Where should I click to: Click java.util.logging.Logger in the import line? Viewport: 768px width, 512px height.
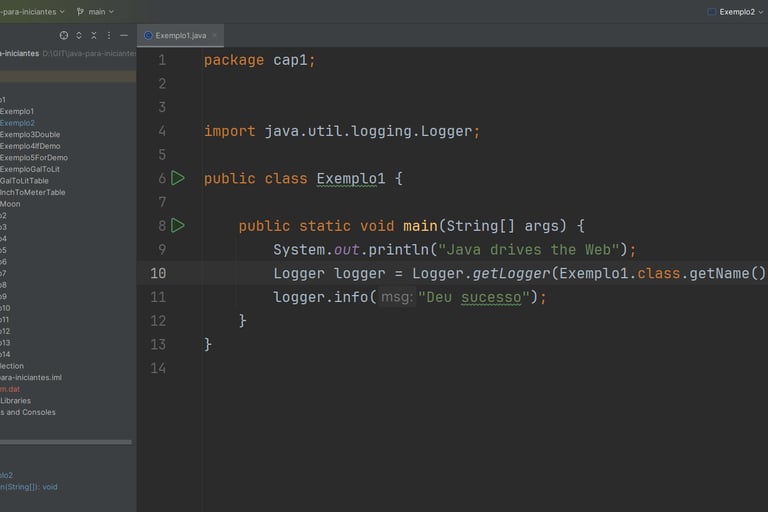coord(368,131)
